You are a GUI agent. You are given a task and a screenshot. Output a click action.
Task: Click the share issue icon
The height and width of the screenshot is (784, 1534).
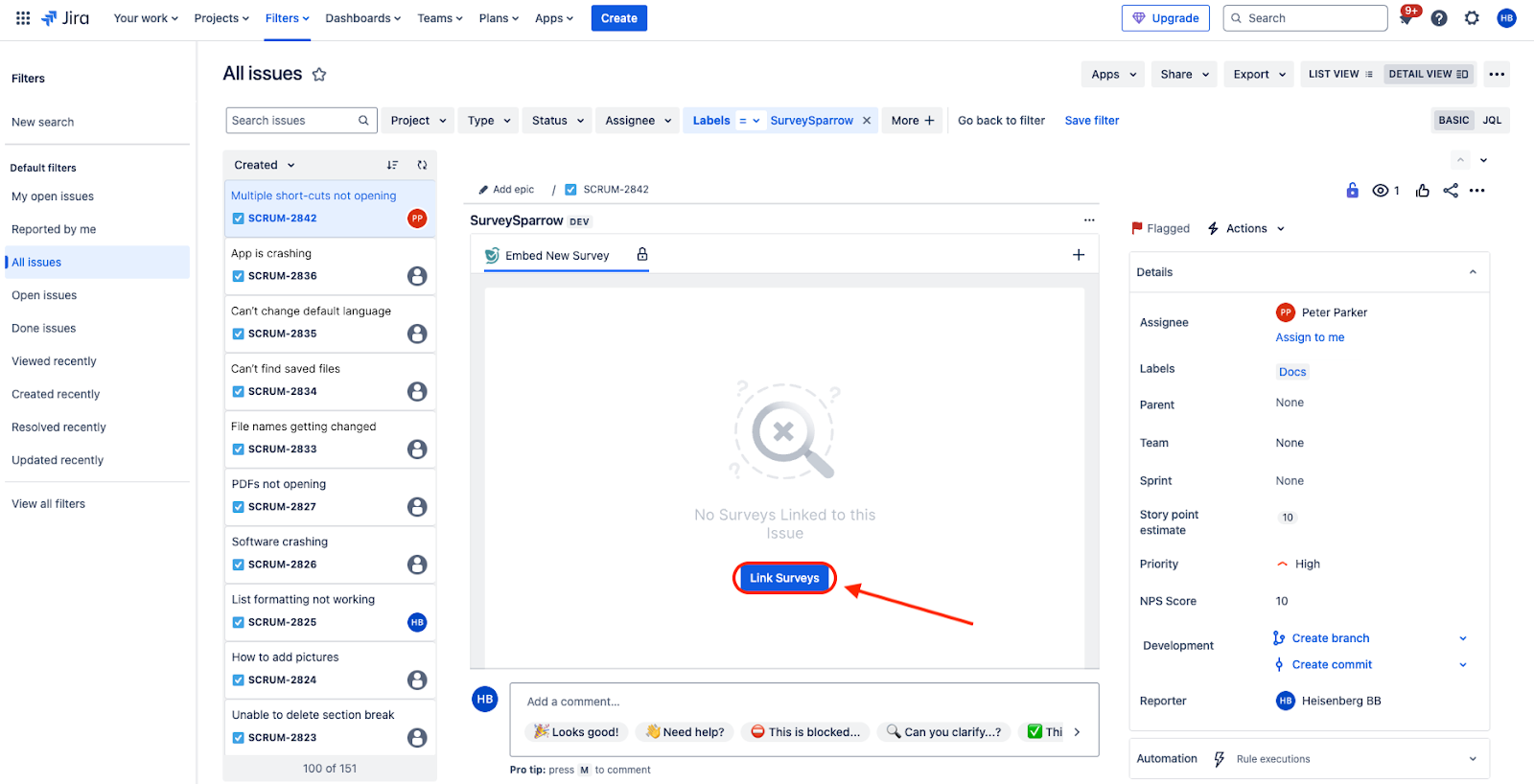[x=1451, y=191]
